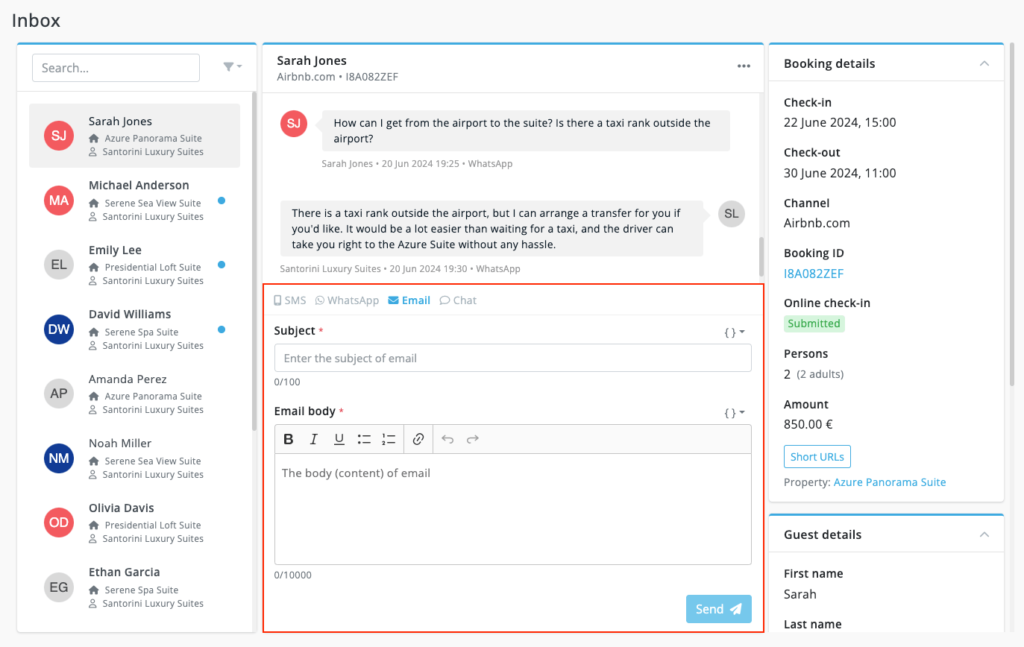Open Sarah Jones conversation in the list
1024x647 pixels.
pyautogui.click(x=135, y=136)
